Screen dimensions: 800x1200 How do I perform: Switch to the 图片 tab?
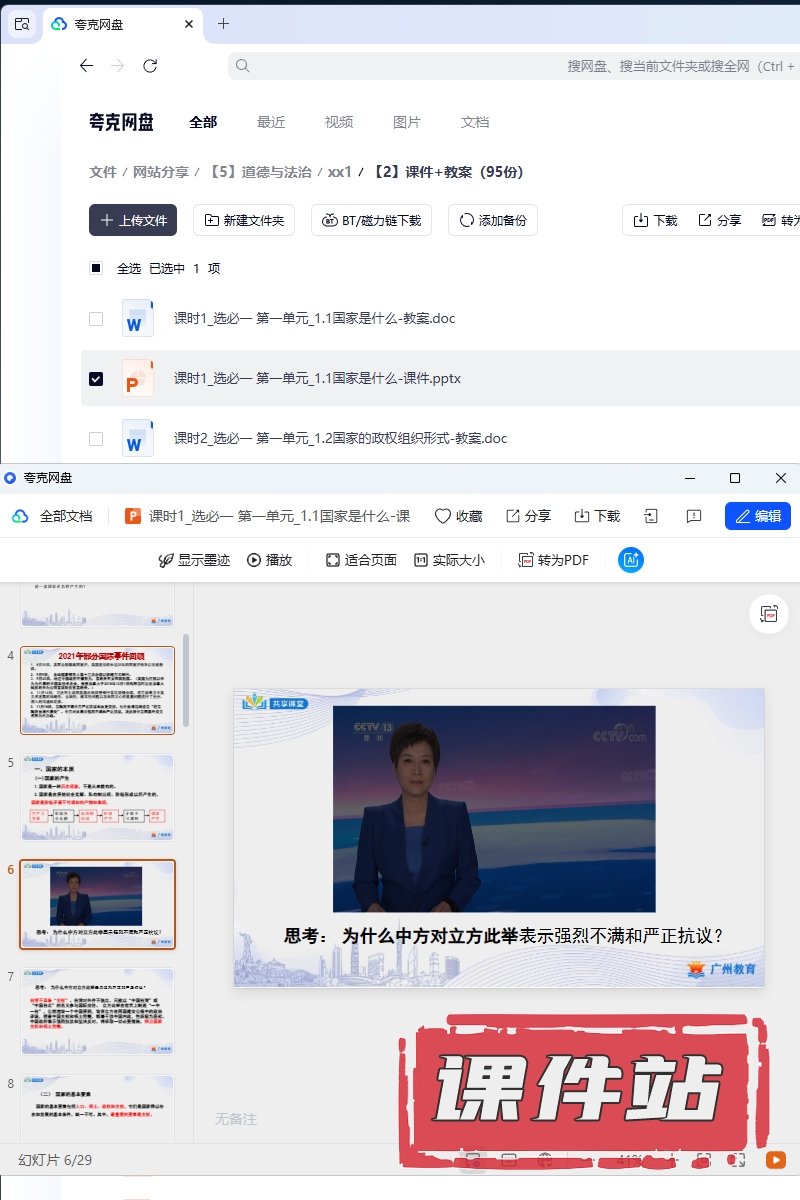click(x=407, y=122)
